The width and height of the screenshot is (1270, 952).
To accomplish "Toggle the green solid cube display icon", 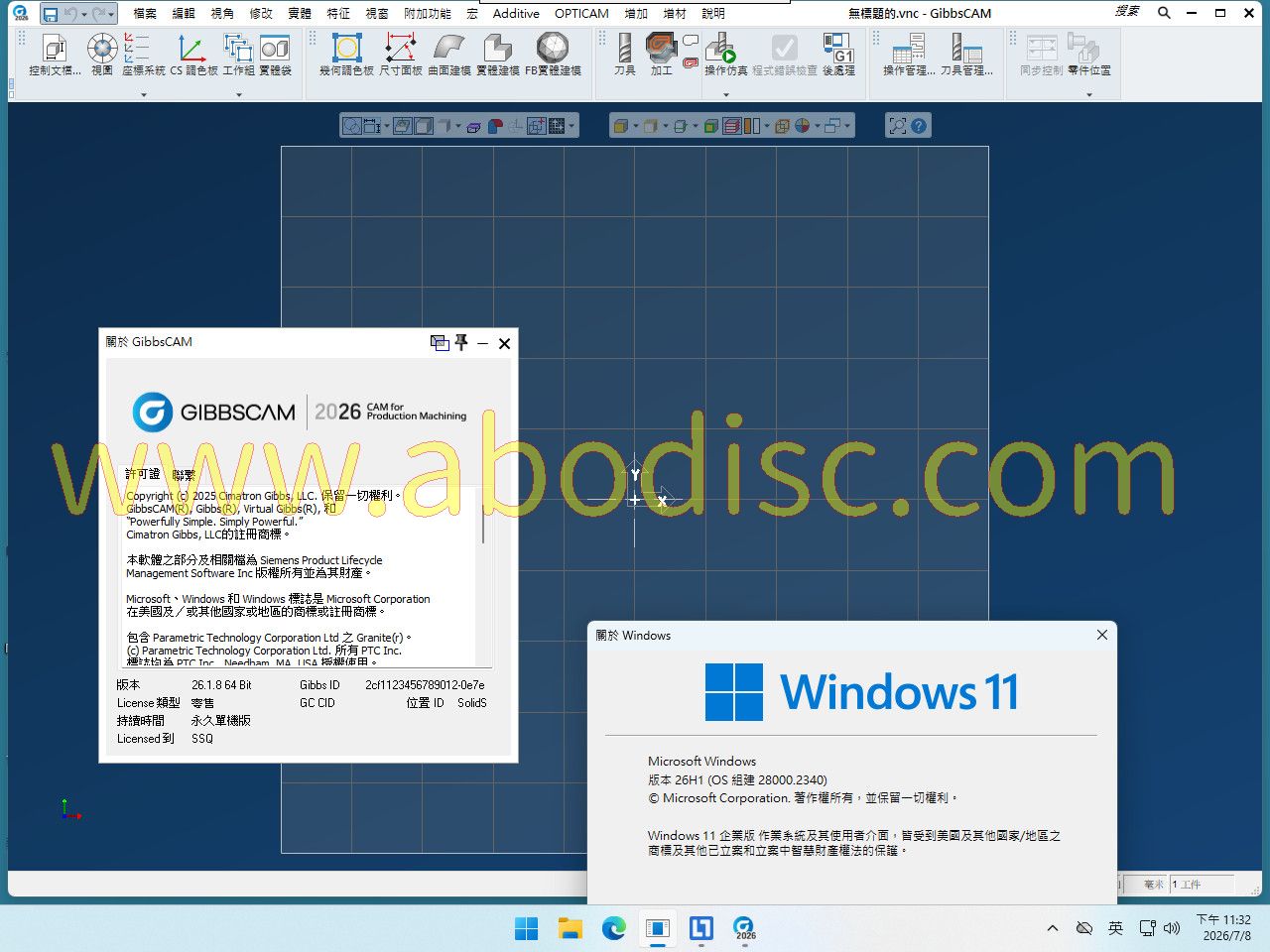I will pyautogui.click(x=710, y=126).
